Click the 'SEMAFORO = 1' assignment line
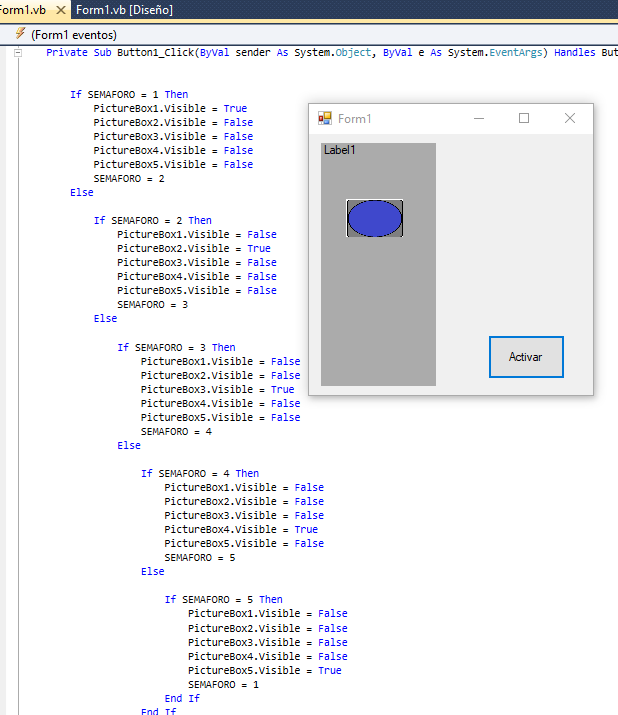The height and width of the screenshot is (715, 618). pyautogui.click(x=223, y=685)
